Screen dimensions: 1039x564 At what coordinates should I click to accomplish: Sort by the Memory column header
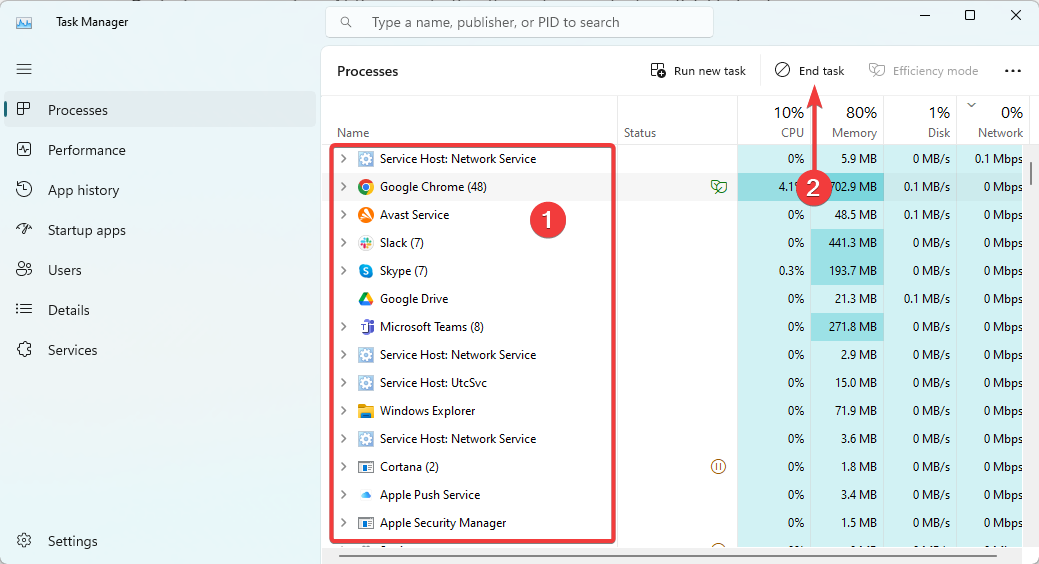847,121
